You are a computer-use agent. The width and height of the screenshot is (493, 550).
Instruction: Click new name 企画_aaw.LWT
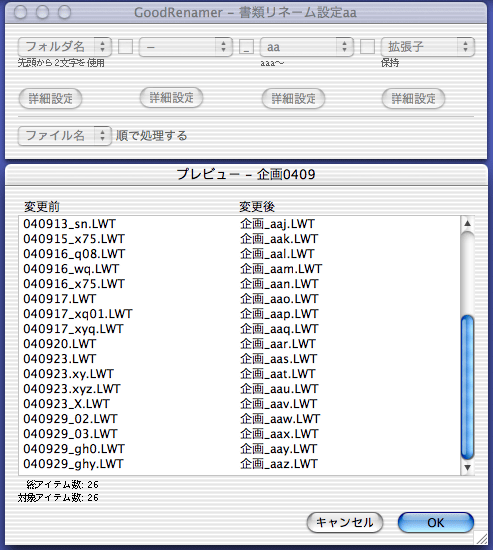(x=280, y=419)
